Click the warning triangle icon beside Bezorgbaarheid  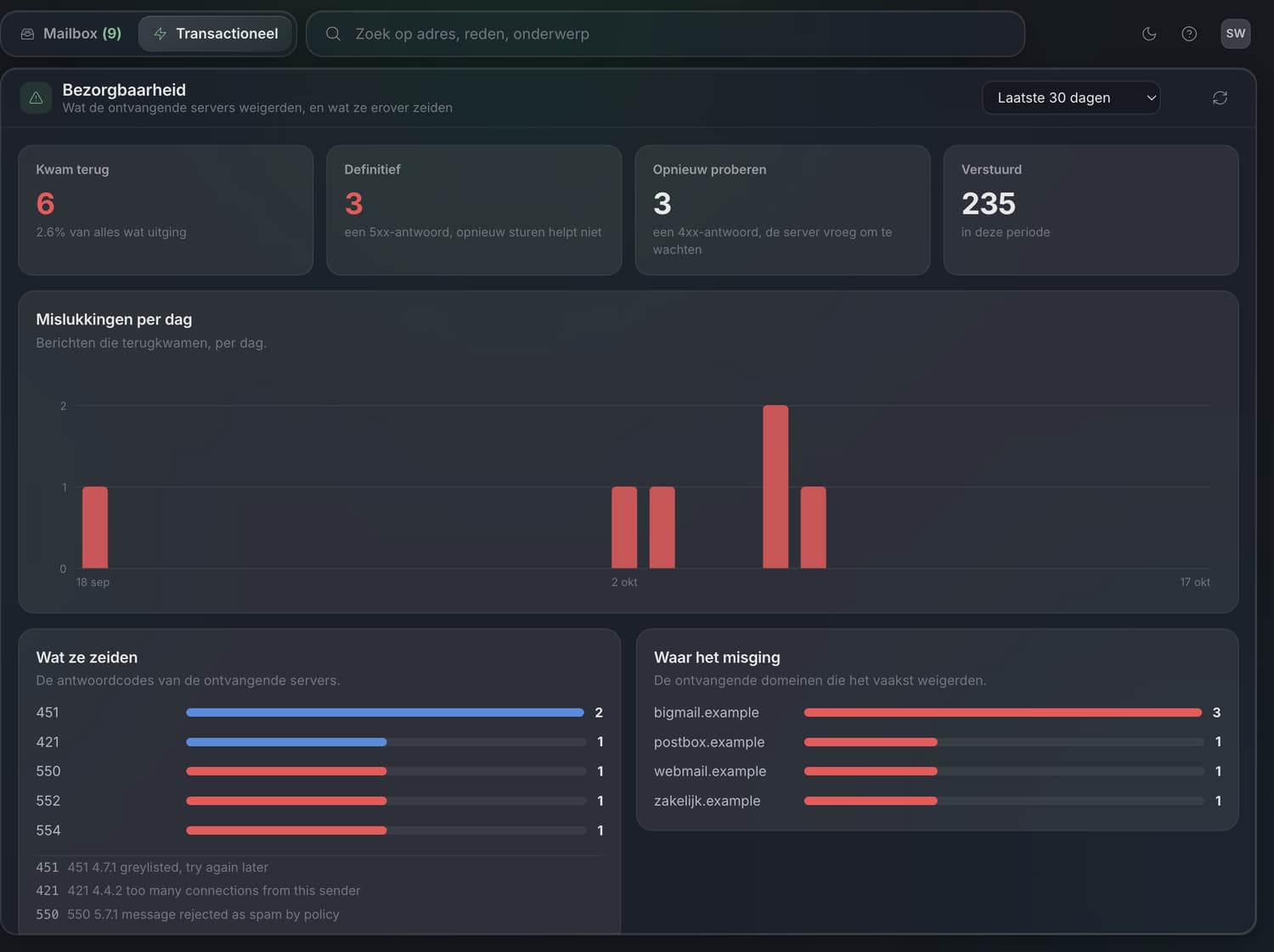pos(36,98)
